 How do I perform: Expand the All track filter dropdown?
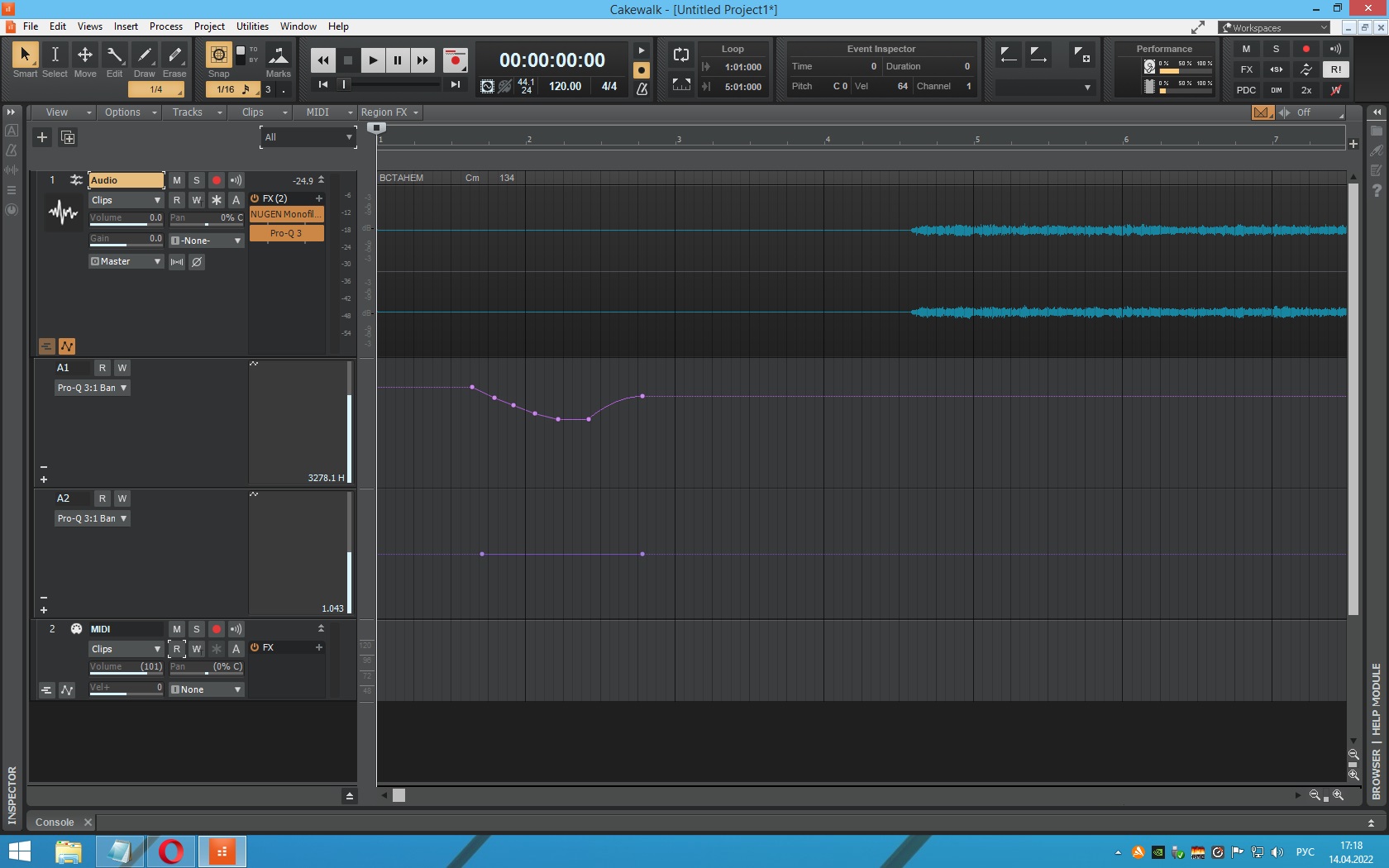pyautogui.click(x=308, y=137)
